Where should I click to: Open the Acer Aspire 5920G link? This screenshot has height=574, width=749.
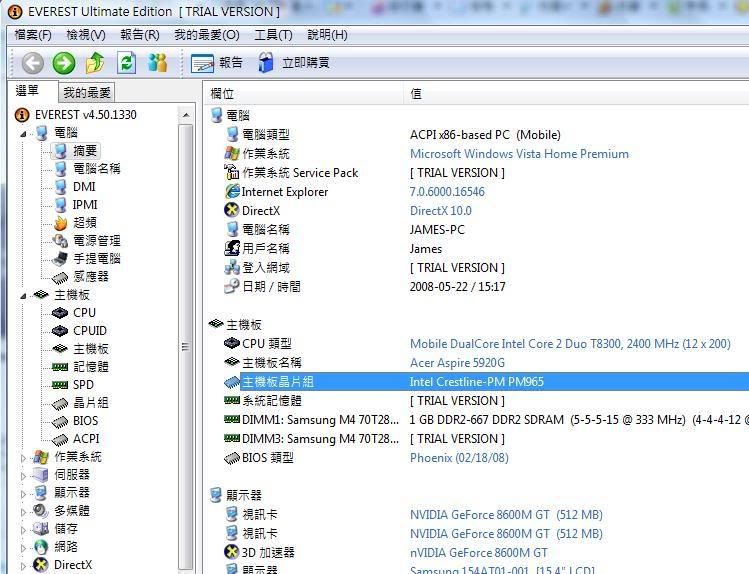pyautogui.click(x=457, y=363)
